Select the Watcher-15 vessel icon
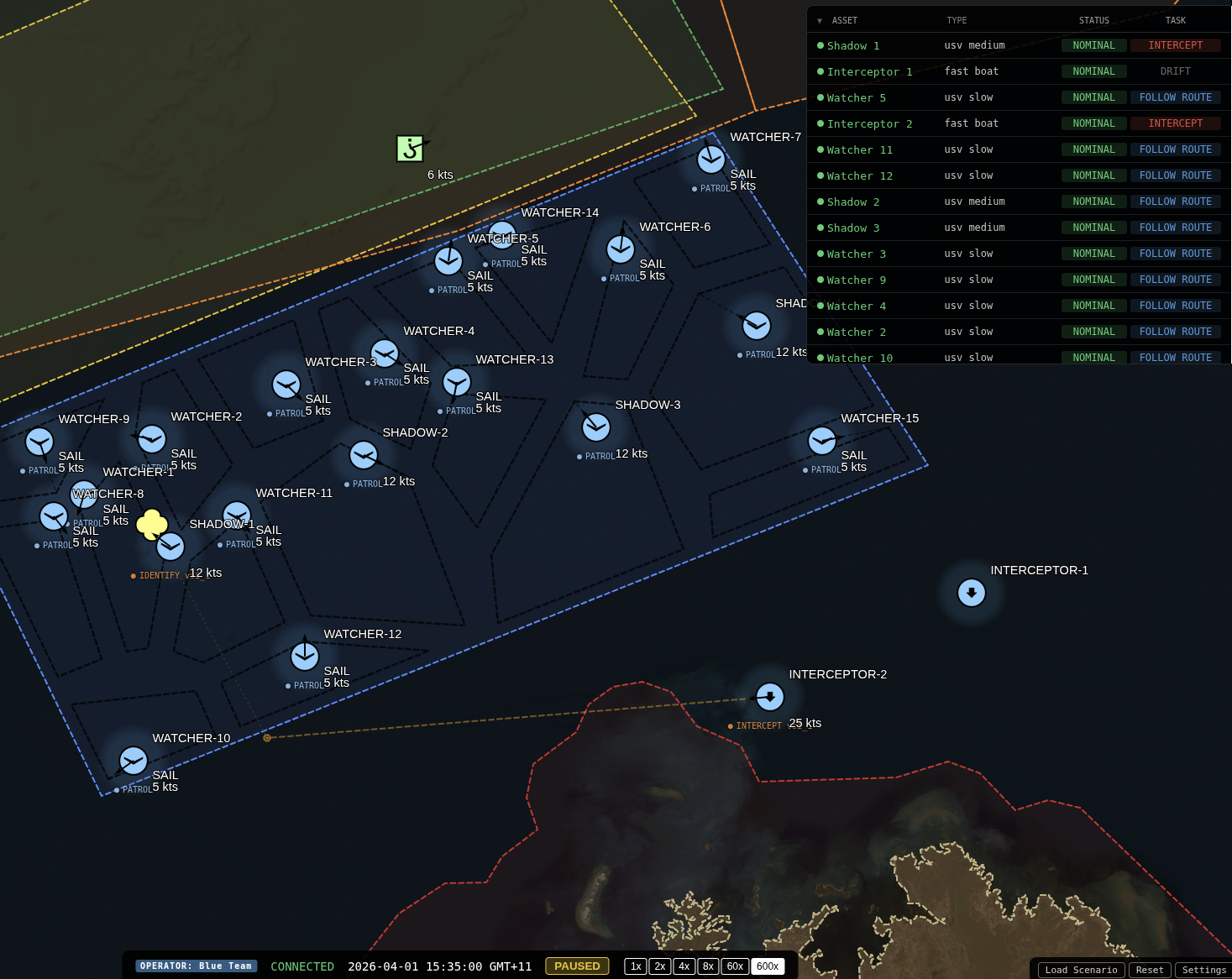The width and height of the screenshot is (1232, 979). (822, 440)
